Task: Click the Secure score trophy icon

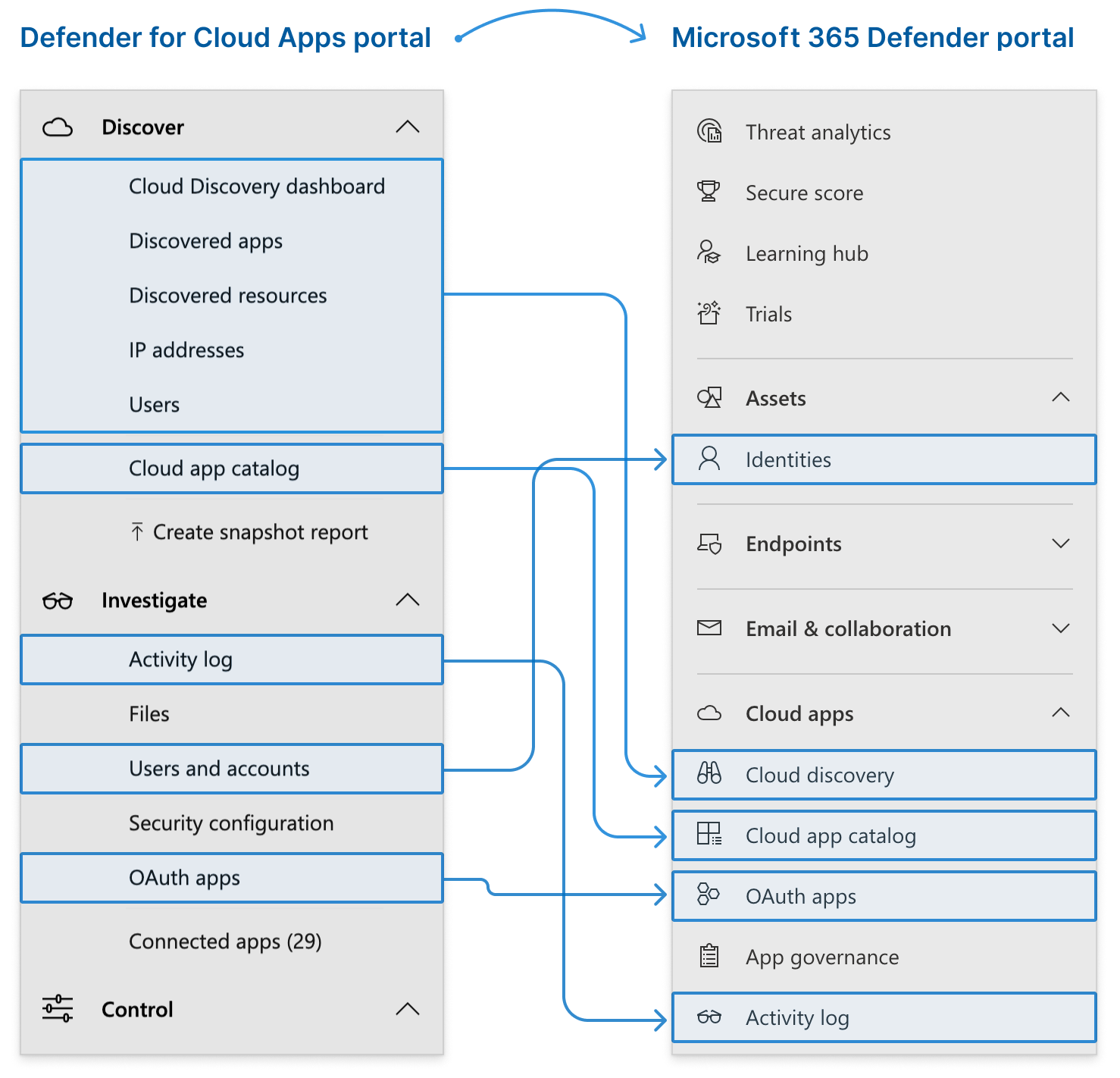Action: point(709,192)
